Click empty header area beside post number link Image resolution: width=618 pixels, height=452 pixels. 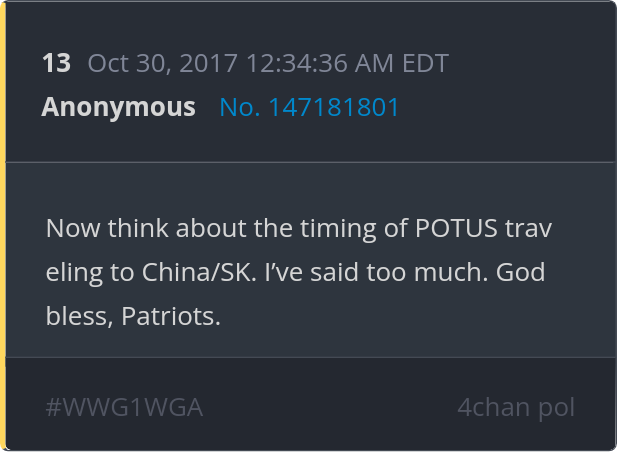[501, 107]
